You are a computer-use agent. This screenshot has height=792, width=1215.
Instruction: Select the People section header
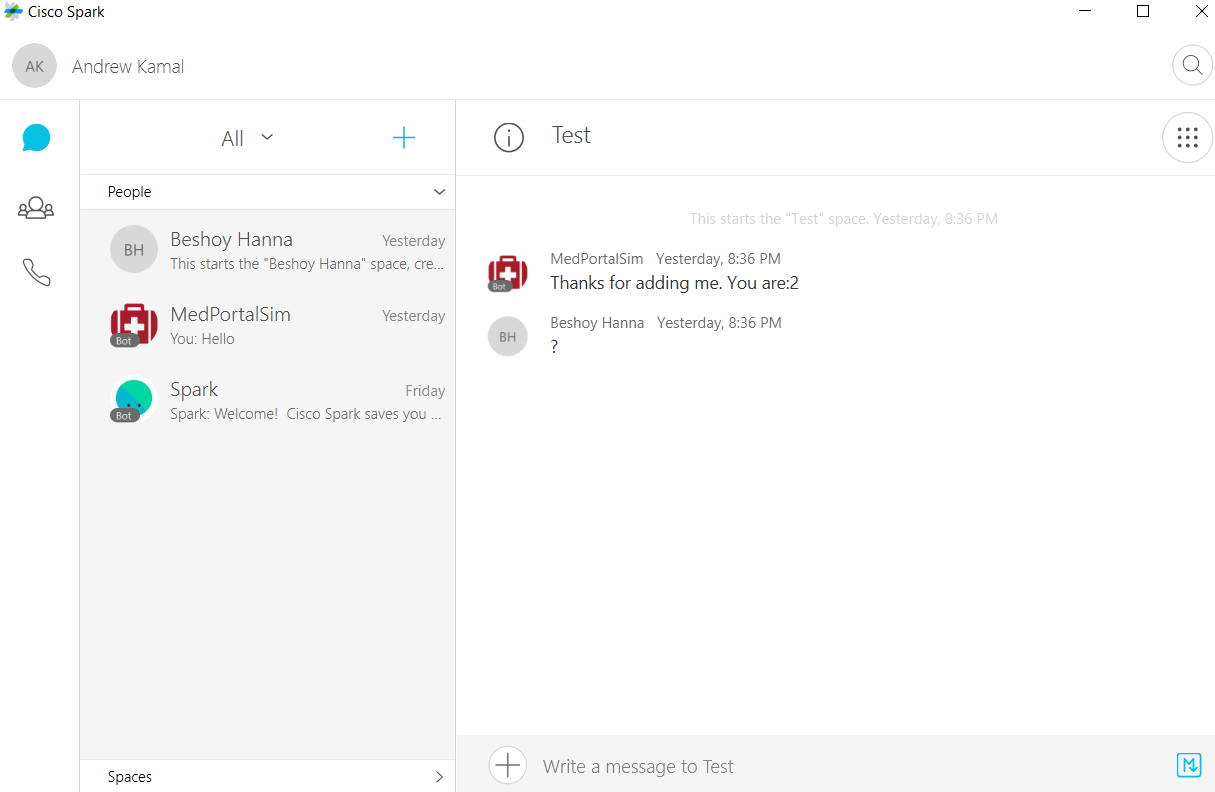coord(267,192)
